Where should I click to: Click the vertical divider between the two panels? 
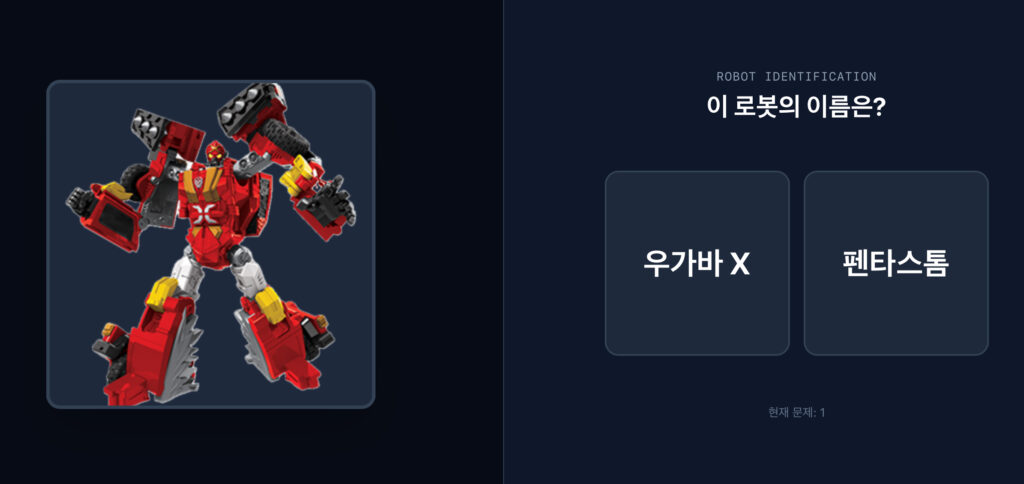504,242
